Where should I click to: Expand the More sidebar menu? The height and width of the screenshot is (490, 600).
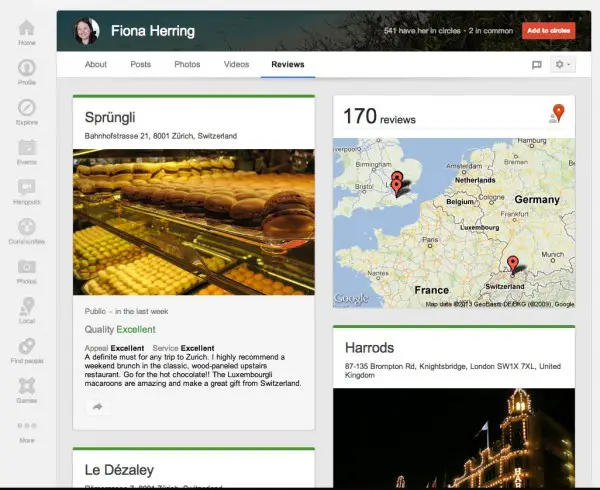27,432
